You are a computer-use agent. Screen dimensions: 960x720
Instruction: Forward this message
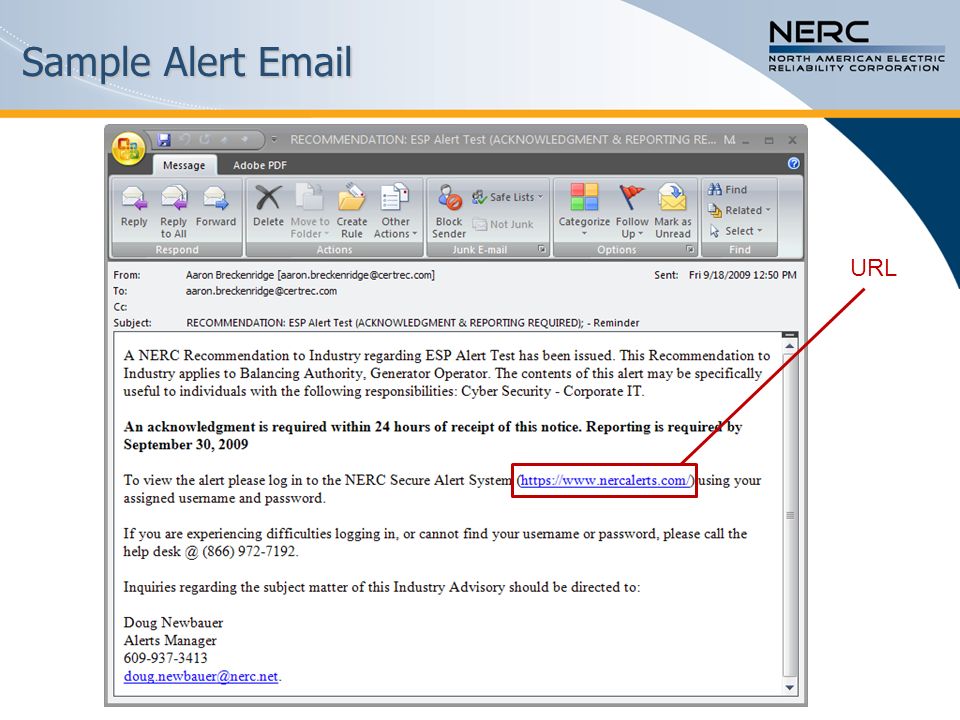click(216, 206)
